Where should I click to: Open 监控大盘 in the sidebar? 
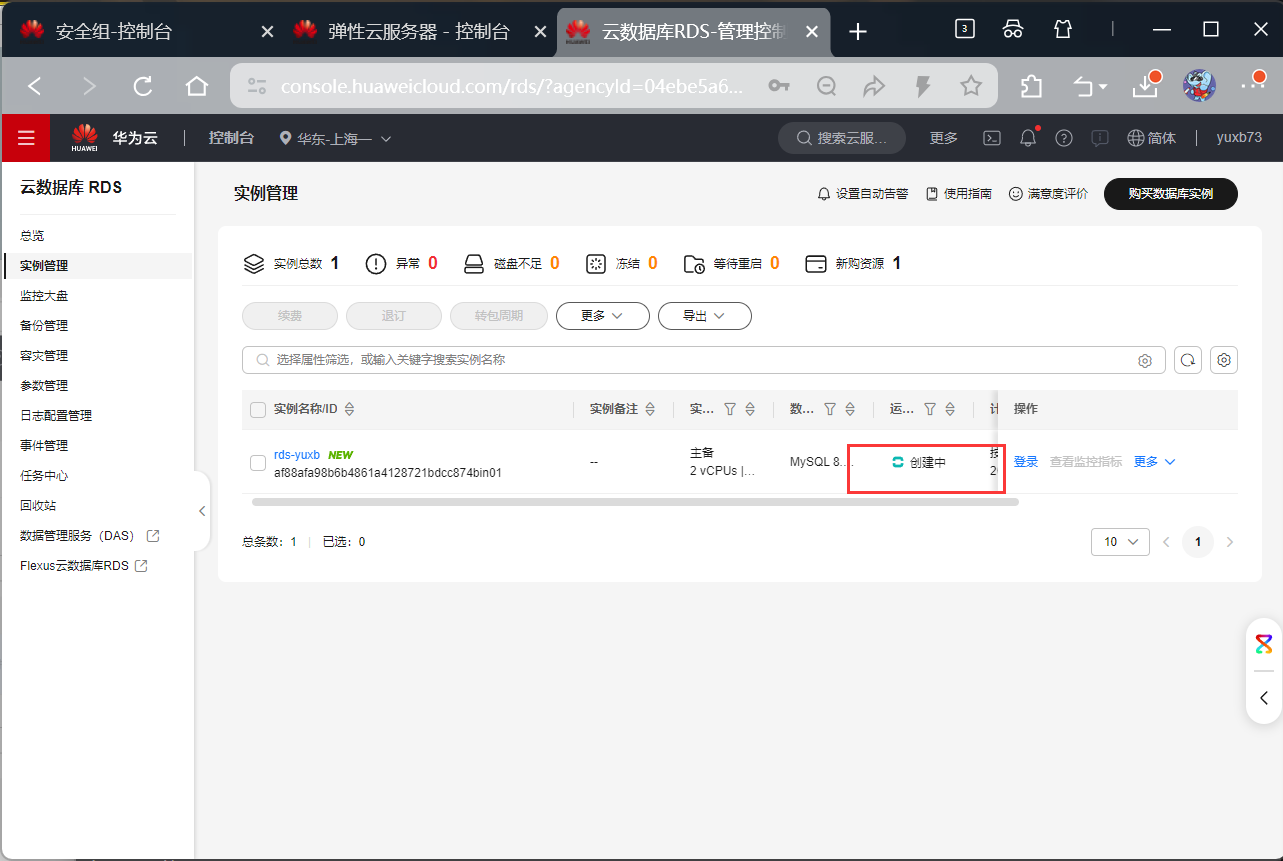click(44, 295)
